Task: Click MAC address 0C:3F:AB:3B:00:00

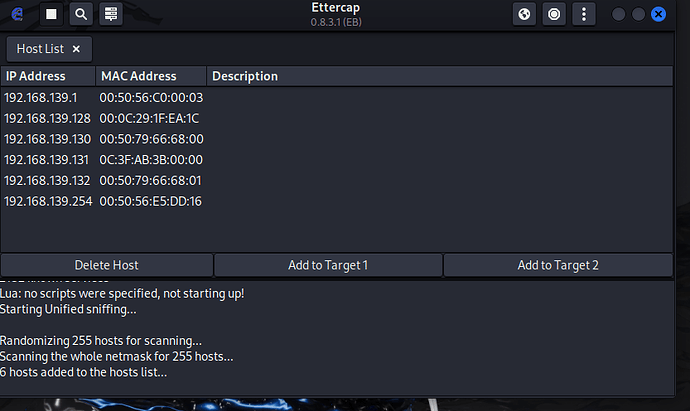Action: coord(151,160)
